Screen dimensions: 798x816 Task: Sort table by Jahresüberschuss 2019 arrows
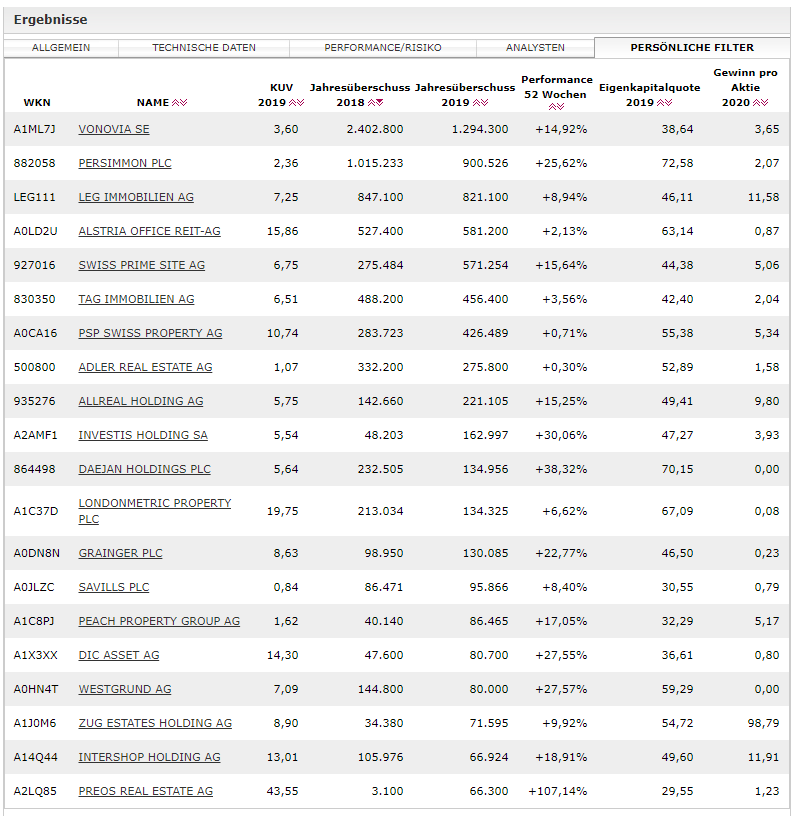[481, 103]
